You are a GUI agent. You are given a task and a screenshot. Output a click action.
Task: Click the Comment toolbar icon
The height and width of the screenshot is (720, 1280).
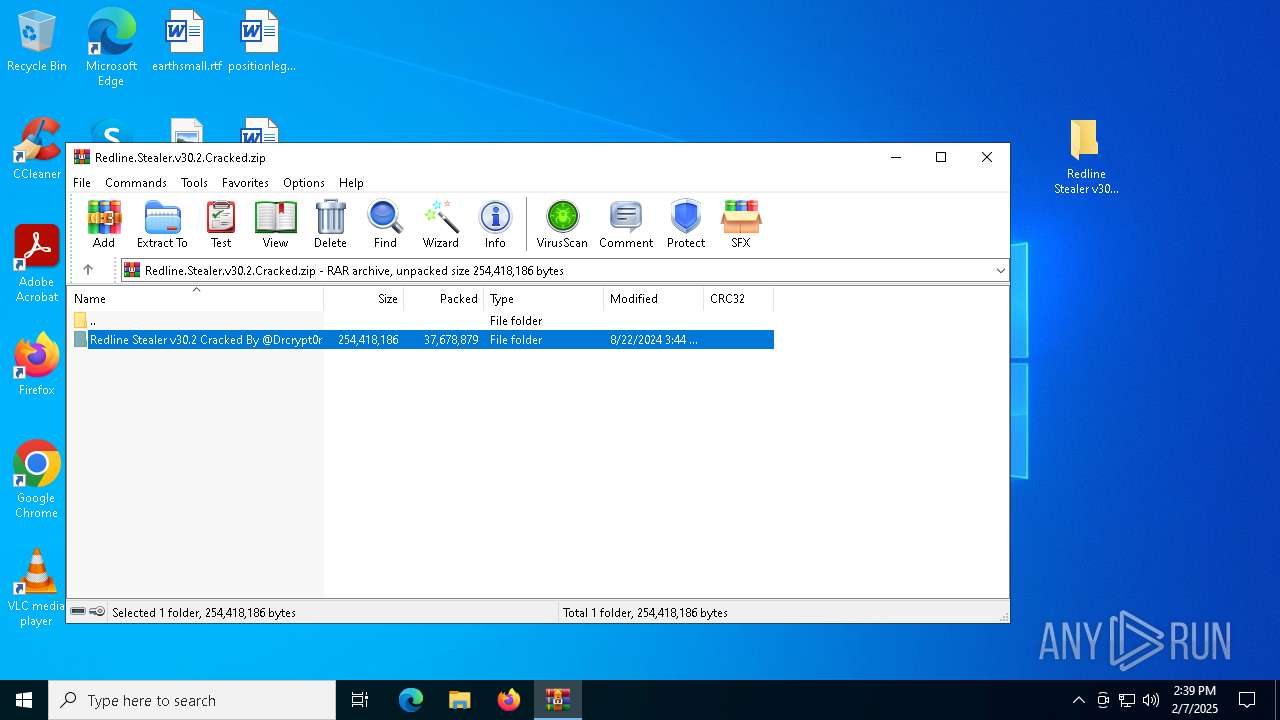(x=626, y=224)
